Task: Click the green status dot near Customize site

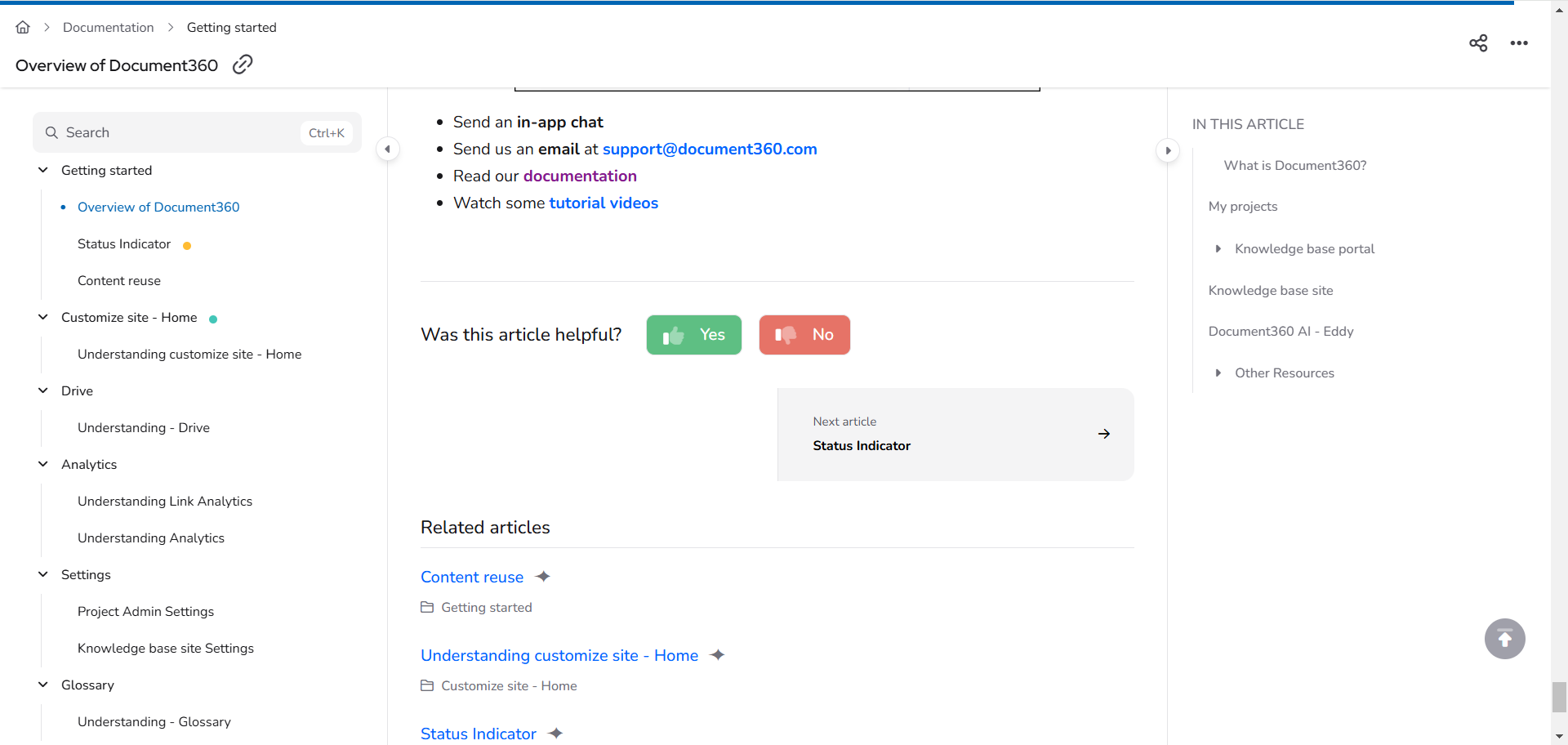Action: pyautogui.click(x=213, y=319)
